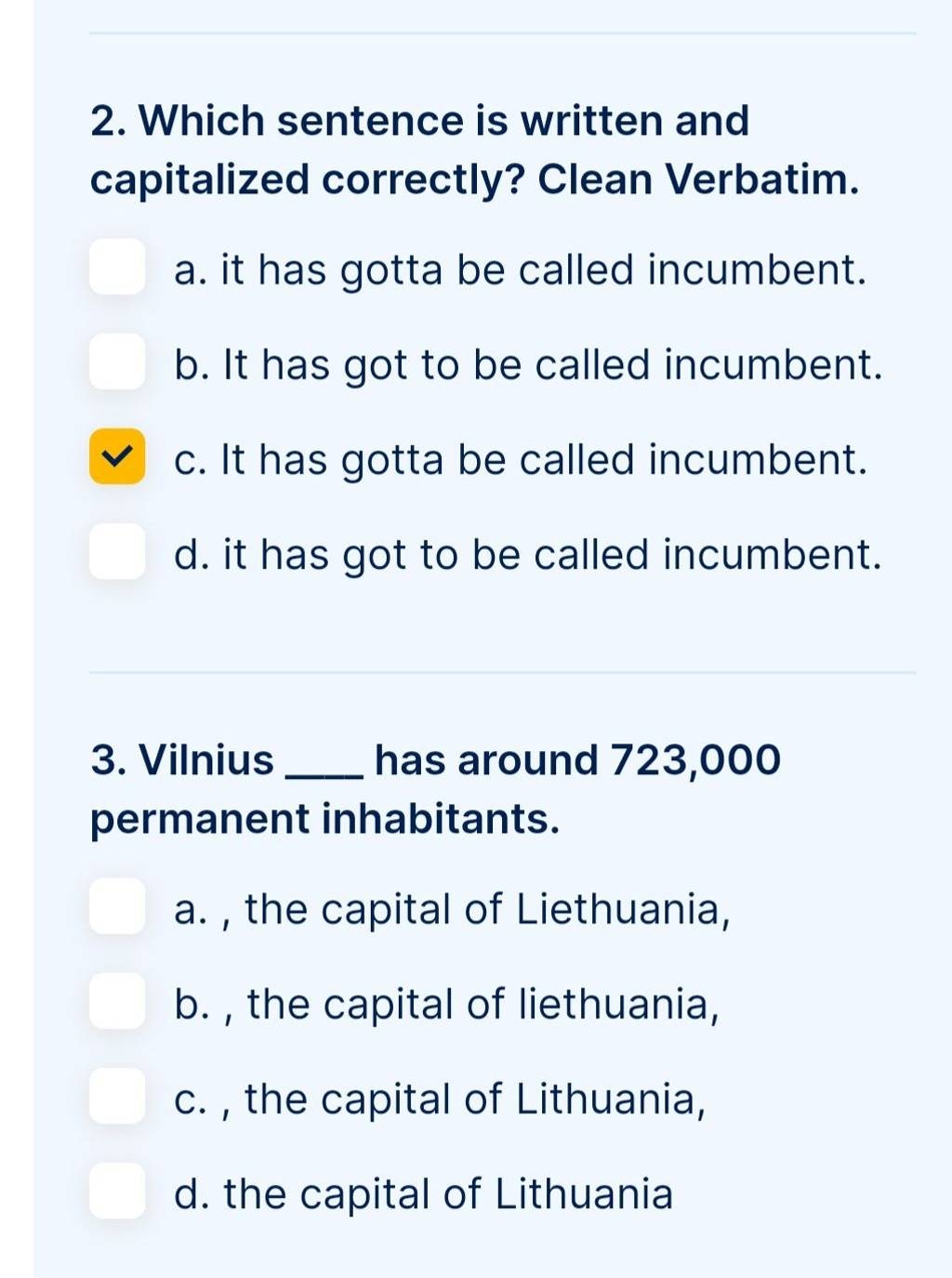
Task: Tick checkbox beside 'It has got to be called incumbent.'
Action: (x=117, y=362)
